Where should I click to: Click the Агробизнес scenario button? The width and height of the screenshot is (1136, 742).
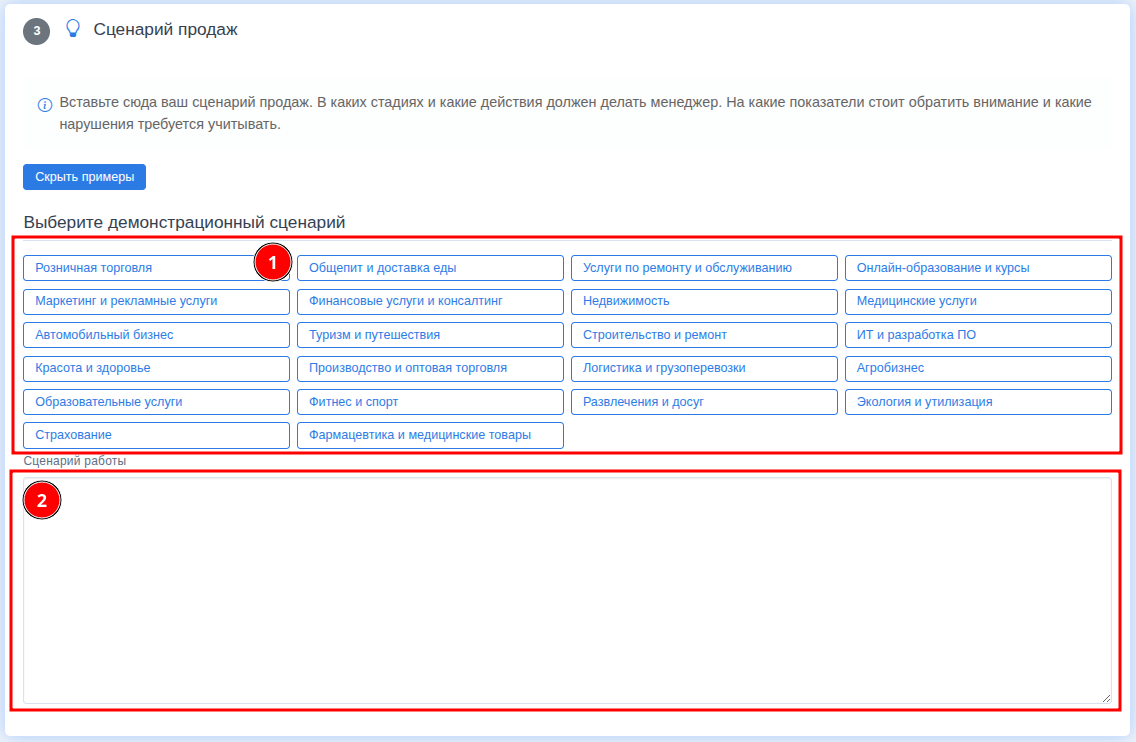[978, 368]
